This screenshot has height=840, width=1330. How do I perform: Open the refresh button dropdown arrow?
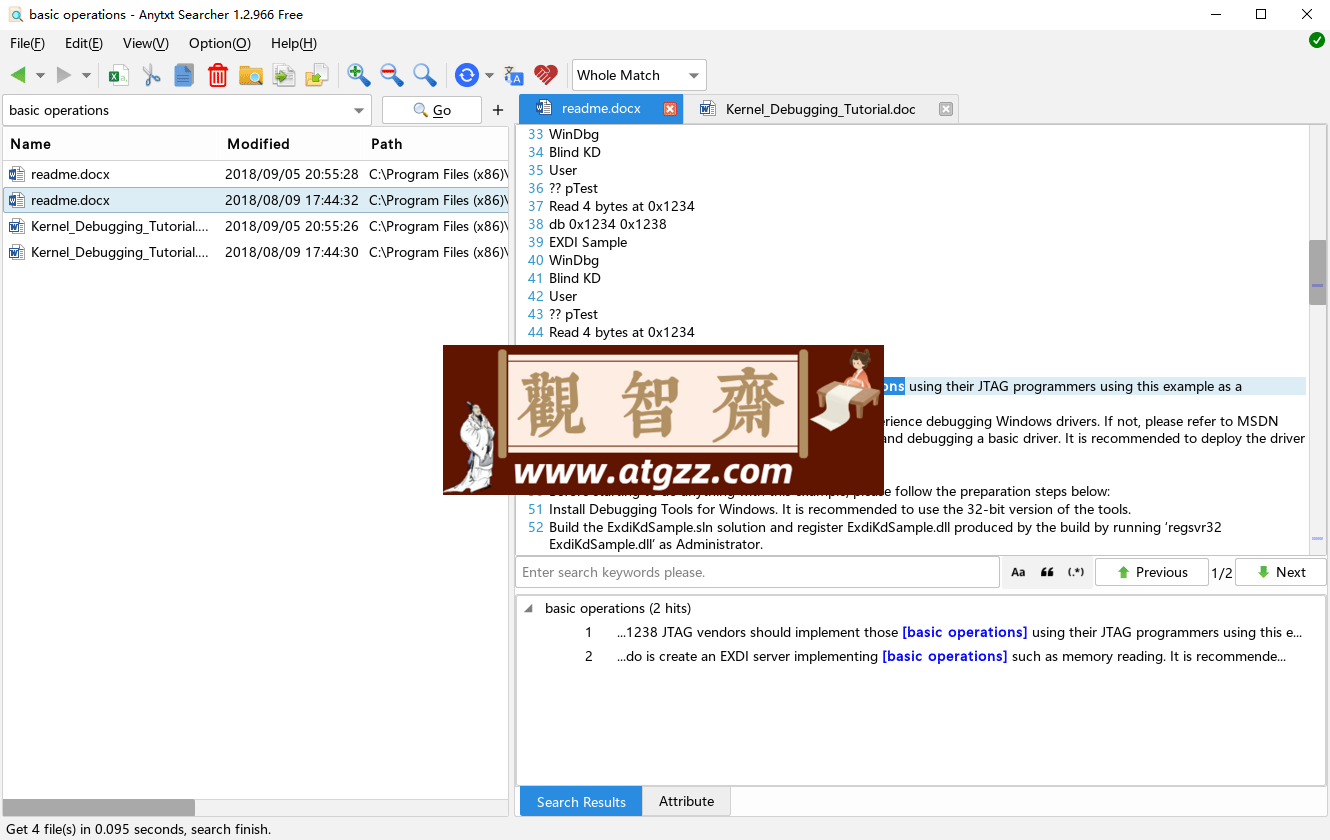coord(489,75)
